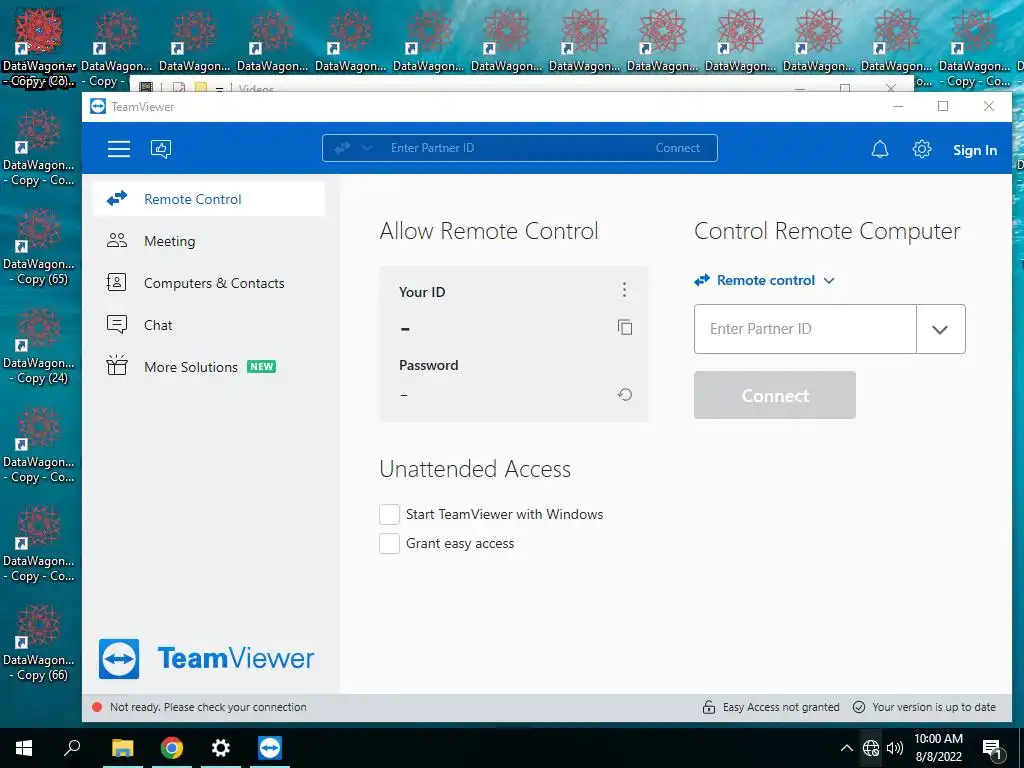Click the red Not ready status indicator

[97, 707]
